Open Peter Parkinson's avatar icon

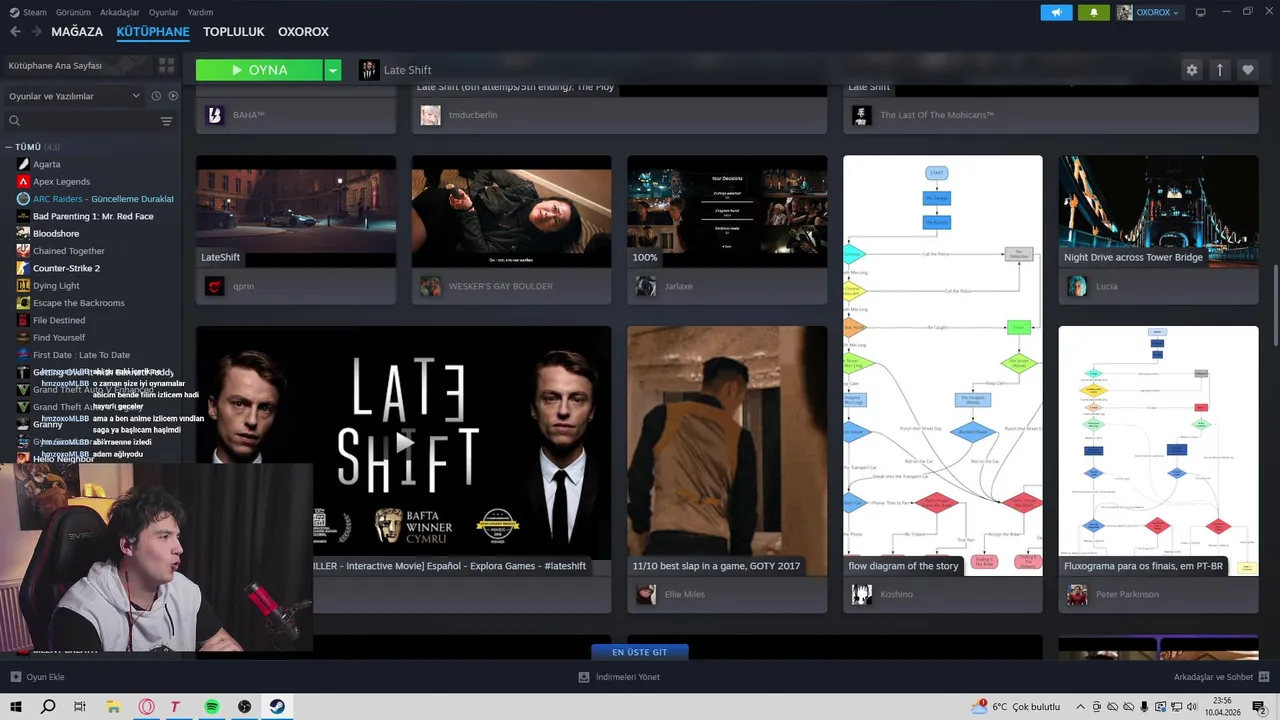tap(1077, 594)
